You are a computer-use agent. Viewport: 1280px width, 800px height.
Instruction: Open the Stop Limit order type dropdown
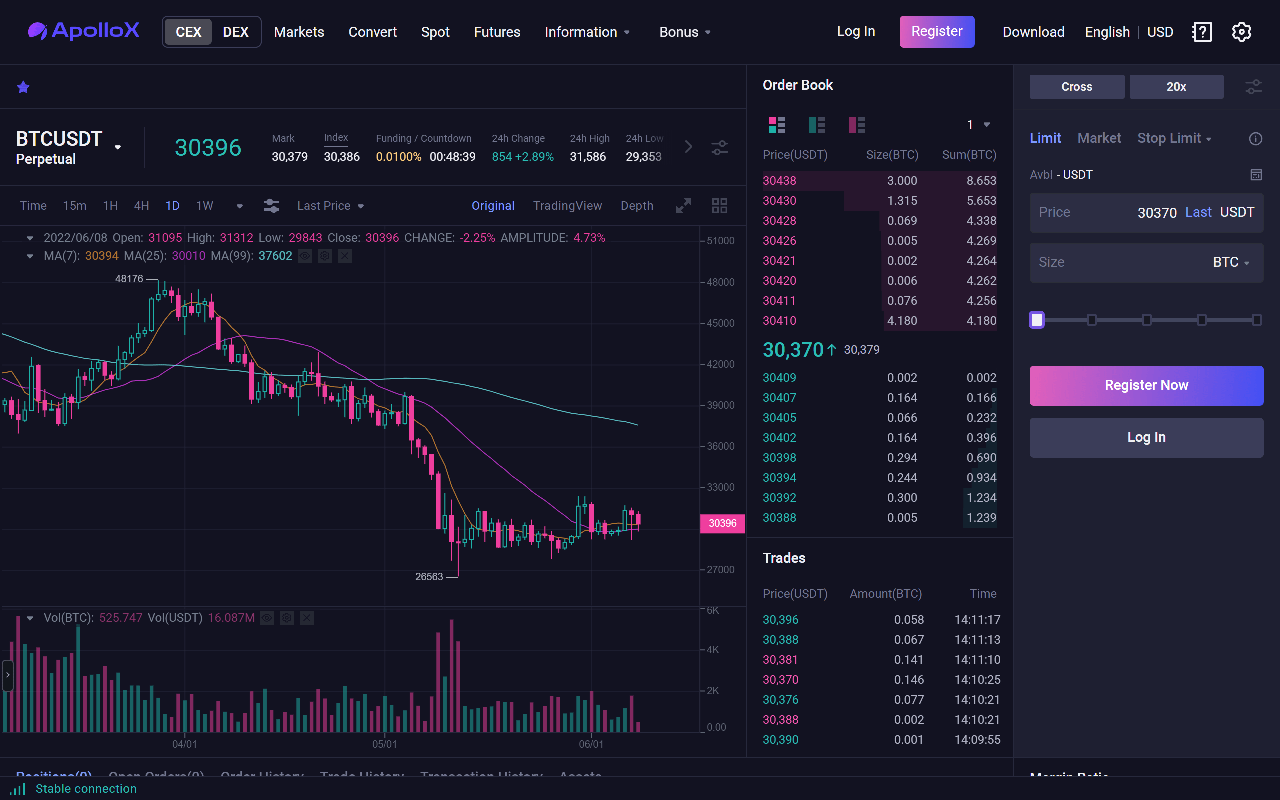pos(1175,138)
